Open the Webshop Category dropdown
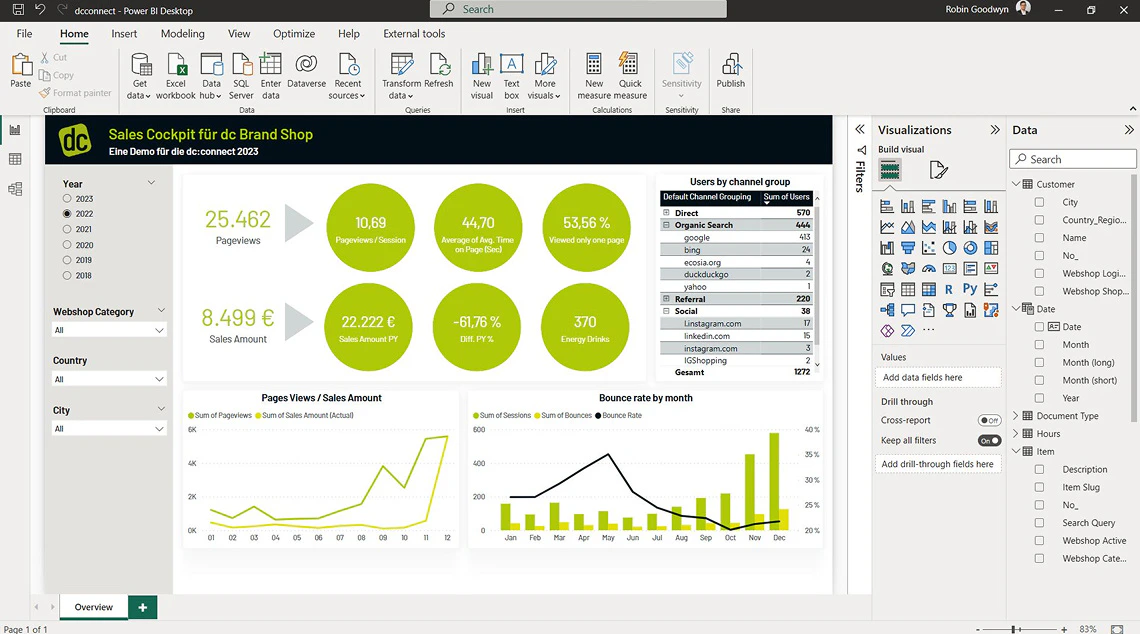Screen dimensions: 1140x634 (x=109, y=330)
